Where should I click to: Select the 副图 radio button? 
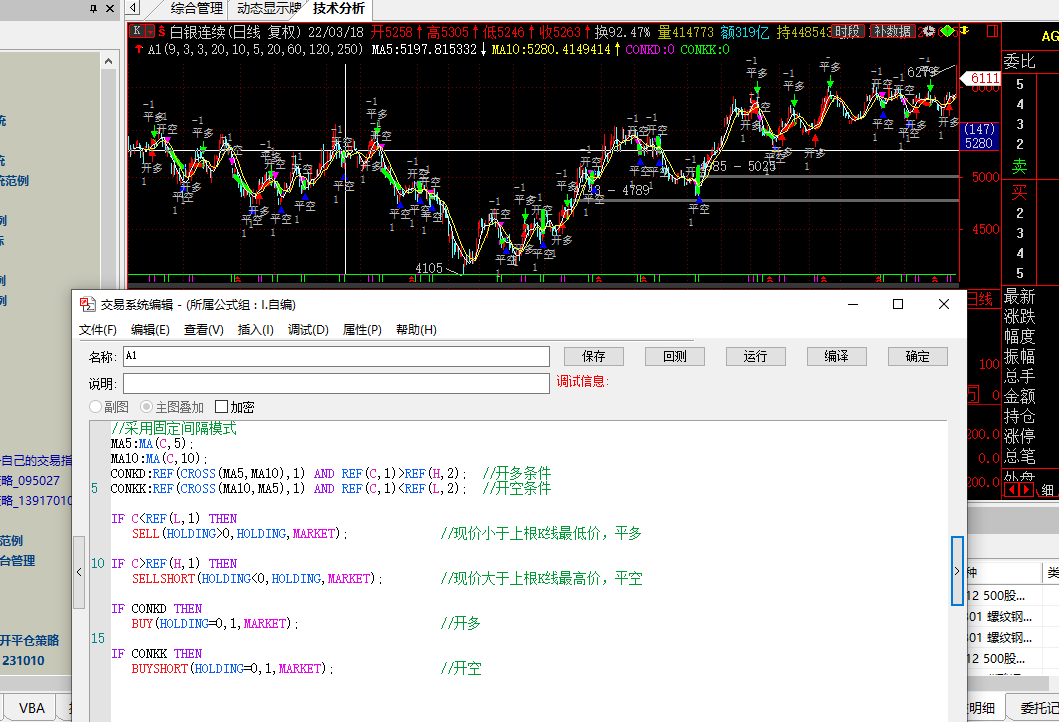(x=95, y=407)
